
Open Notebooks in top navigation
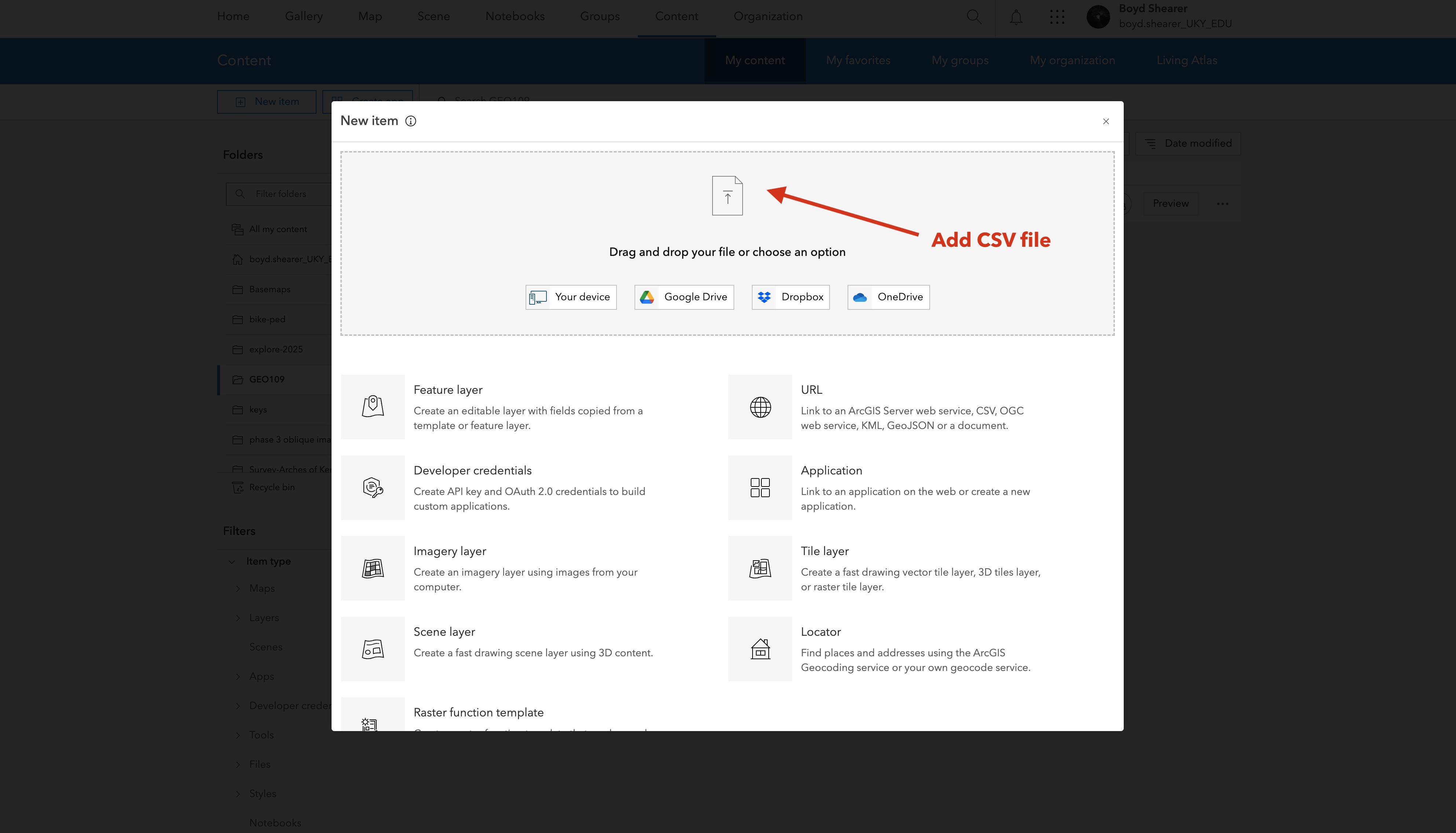515,16
